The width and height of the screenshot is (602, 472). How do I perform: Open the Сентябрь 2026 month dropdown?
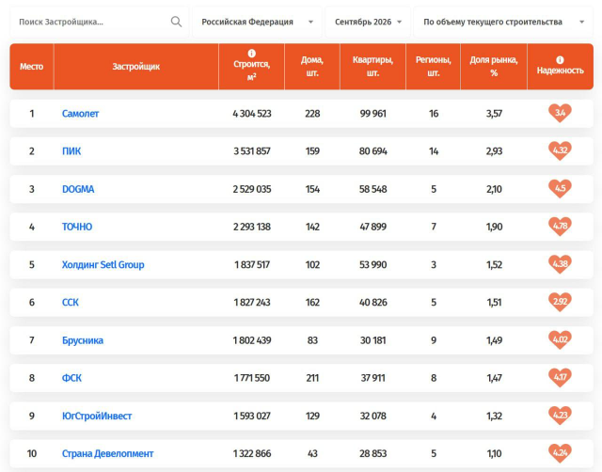tap(368, 22)
